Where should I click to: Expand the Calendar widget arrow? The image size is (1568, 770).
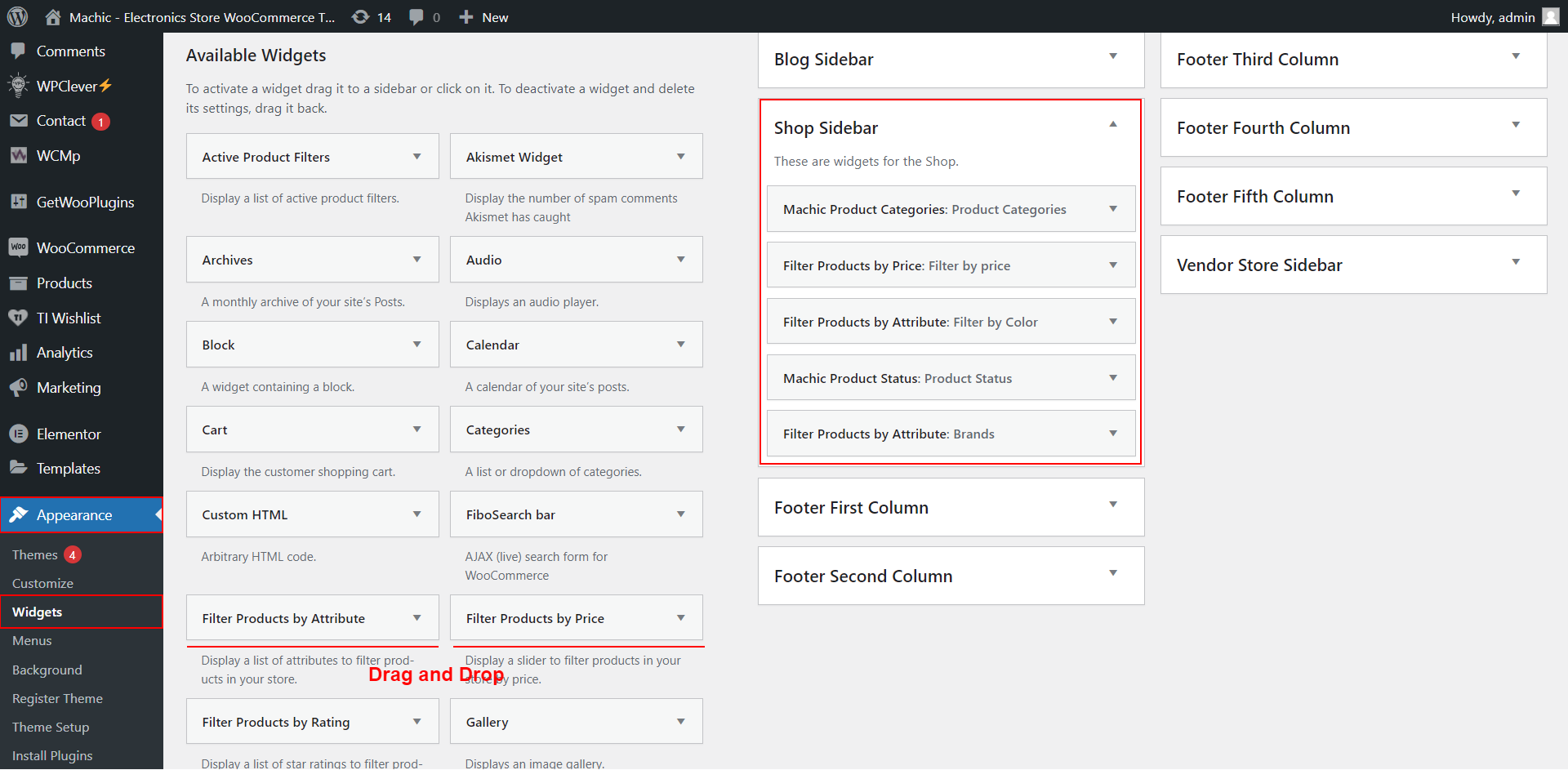680,345
